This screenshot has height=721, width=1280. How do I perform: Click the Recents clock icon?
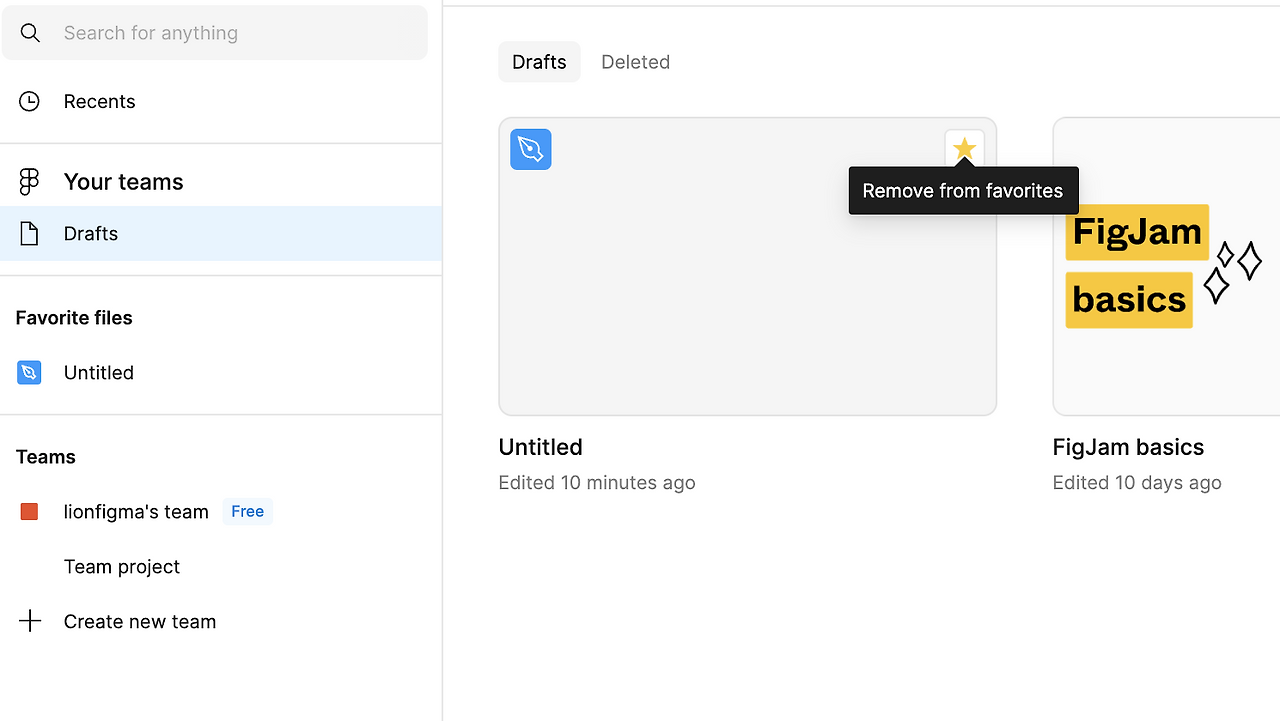(x=30, y=101)
